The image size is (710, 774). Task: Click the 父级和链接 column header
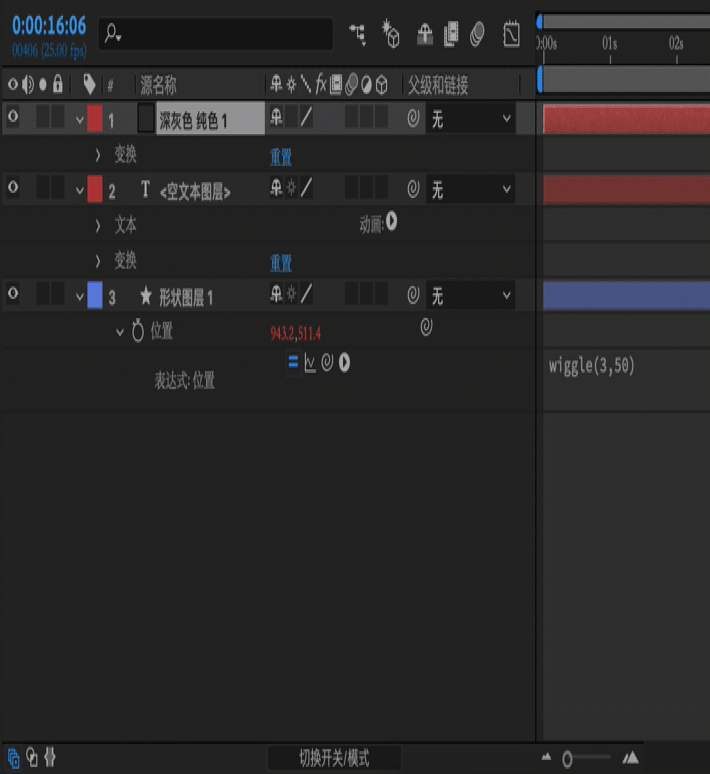[x=438, y=85]
